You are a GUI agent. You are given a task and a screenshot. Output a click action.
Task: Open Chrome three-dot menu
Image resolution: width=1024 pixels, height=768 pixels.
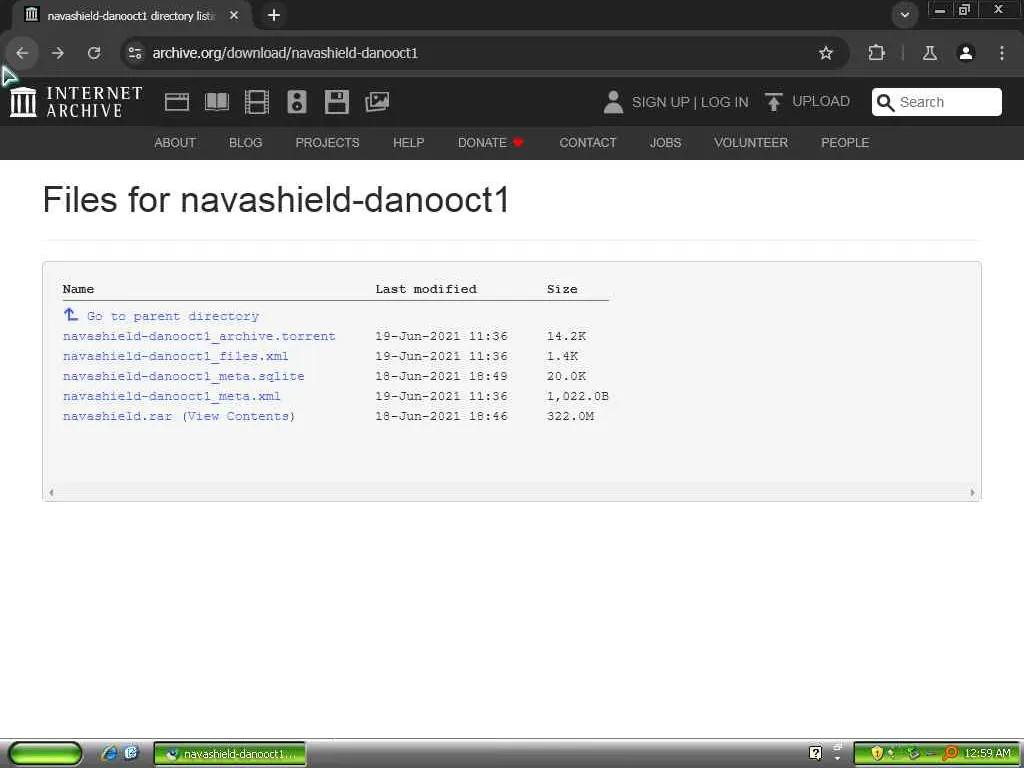[1002, 53]
